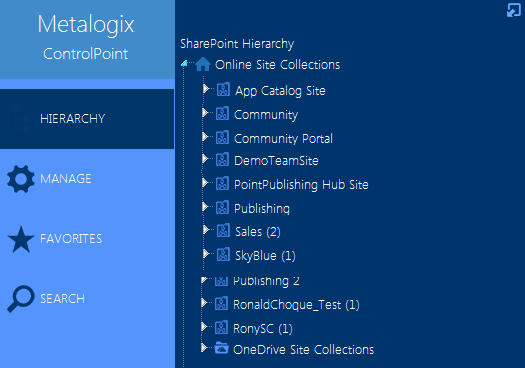
Task: Select SkyBlue (1) in hierarchy
Action: [x=265, y=256]
